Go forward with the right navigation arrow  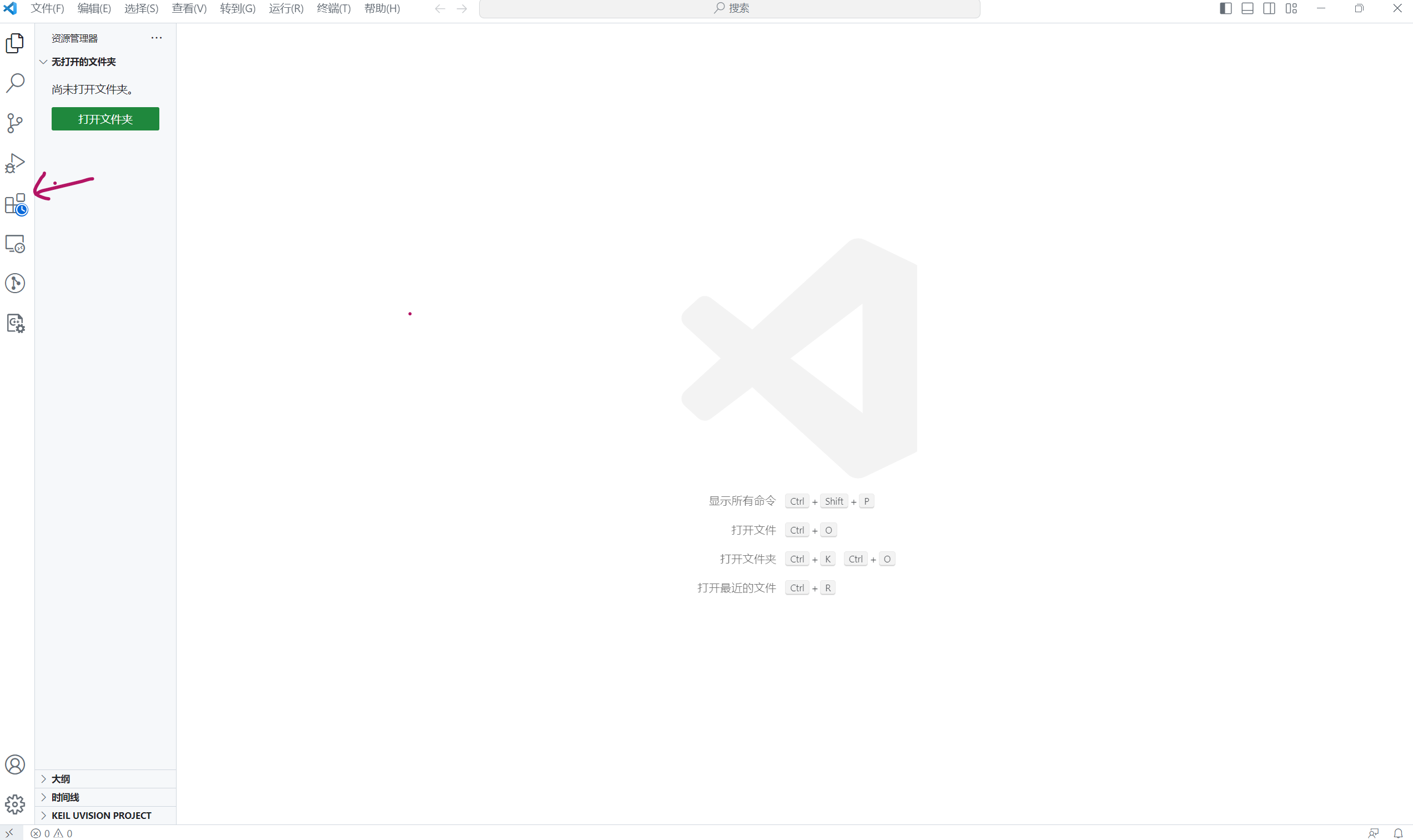(x=462, y=8)
